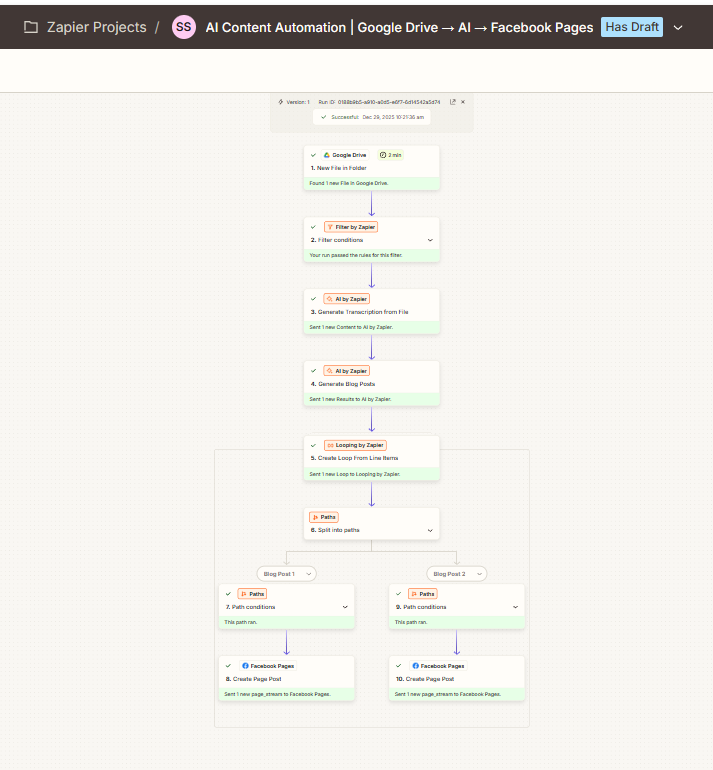Open the dropdown chevron after Has Draft
Image resolution: width=713 pixels, height=770 pixels.
(x=678, y=28)
